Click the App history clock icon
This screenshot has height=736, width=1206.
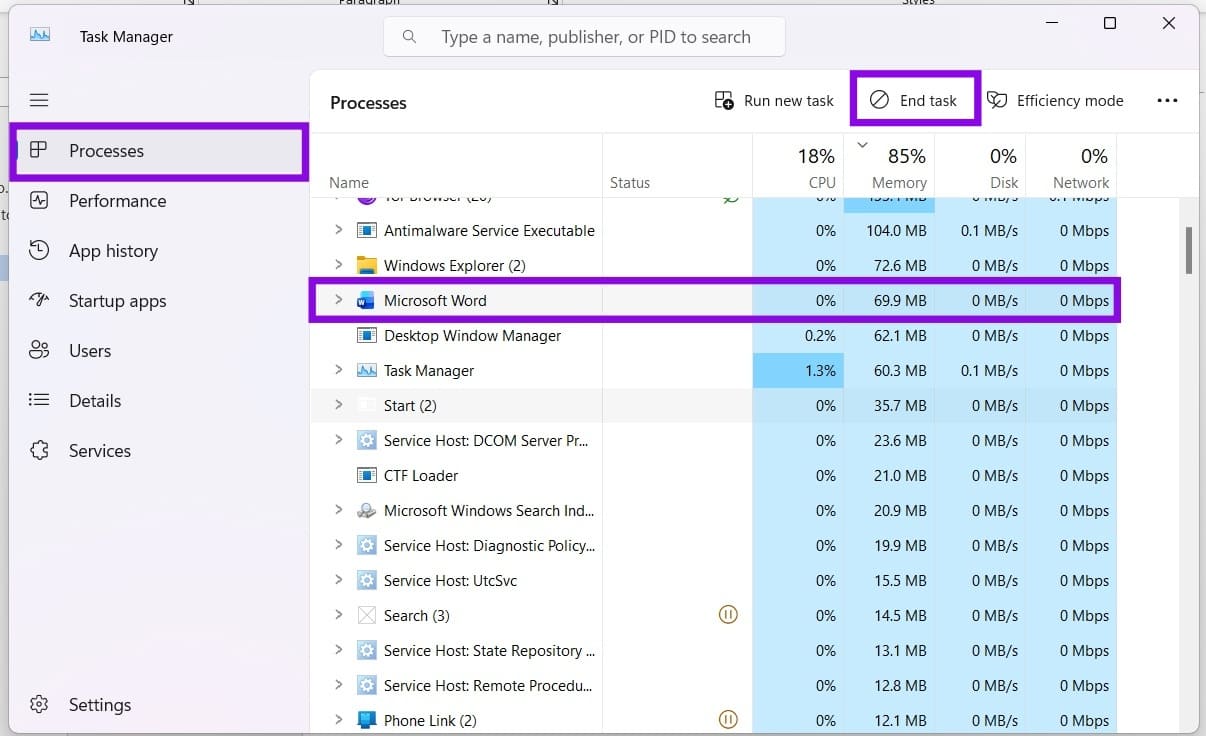(39, 250)
